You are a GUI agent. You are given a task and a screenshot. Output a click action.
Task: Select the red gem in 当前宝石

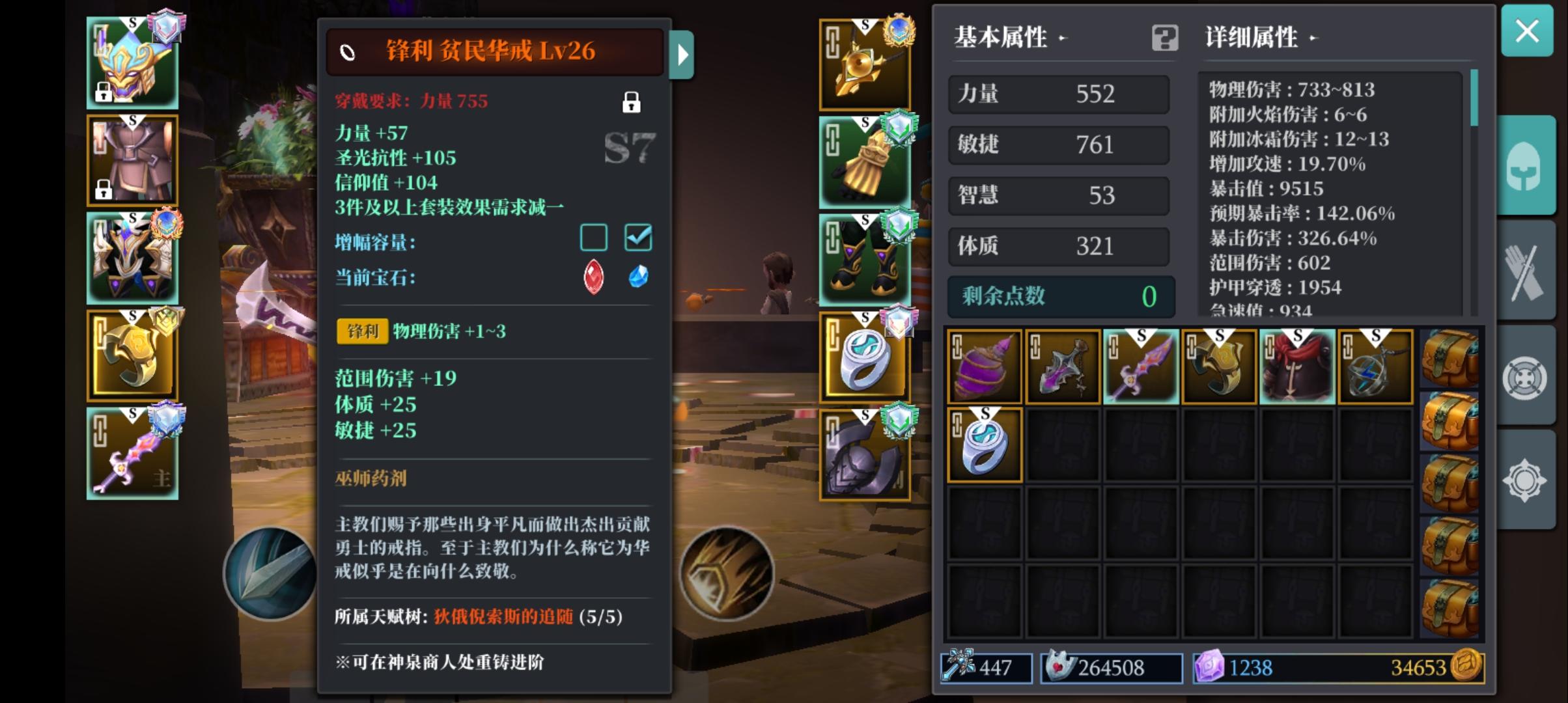[593, 277]
